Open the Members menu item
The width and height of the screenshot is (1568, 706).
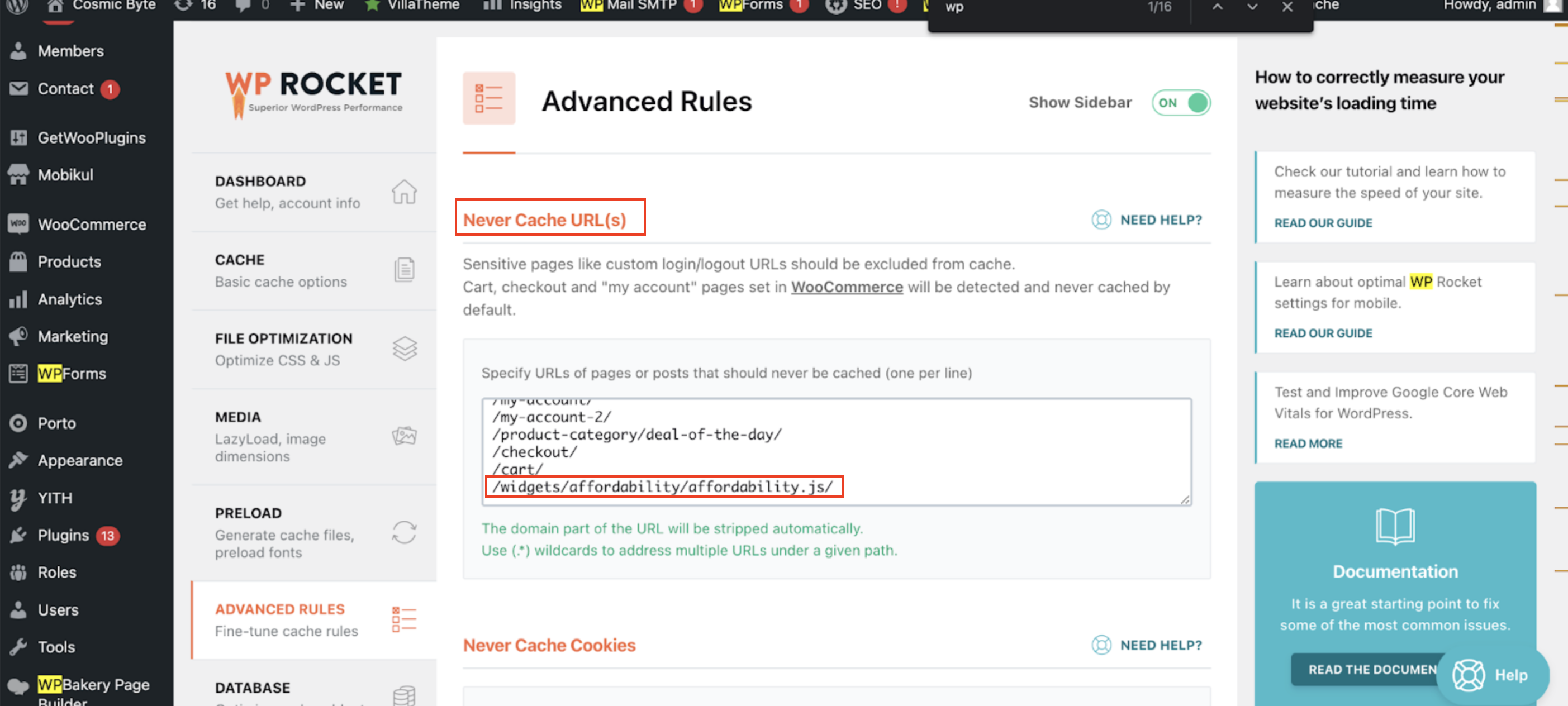70,50
